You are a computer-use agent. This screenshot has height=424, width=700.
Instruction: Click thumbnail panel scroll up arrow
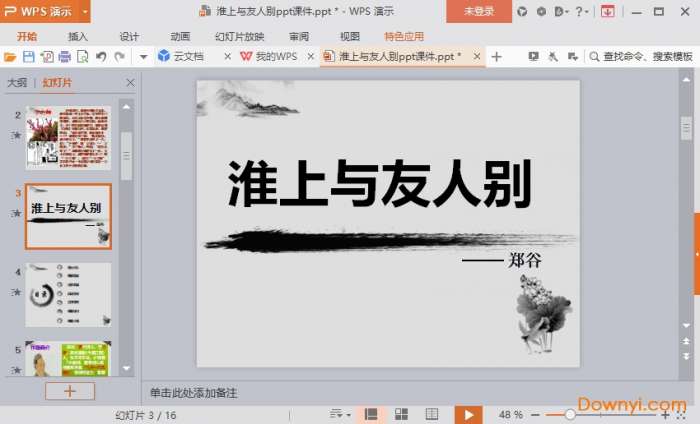click(126, 107)
